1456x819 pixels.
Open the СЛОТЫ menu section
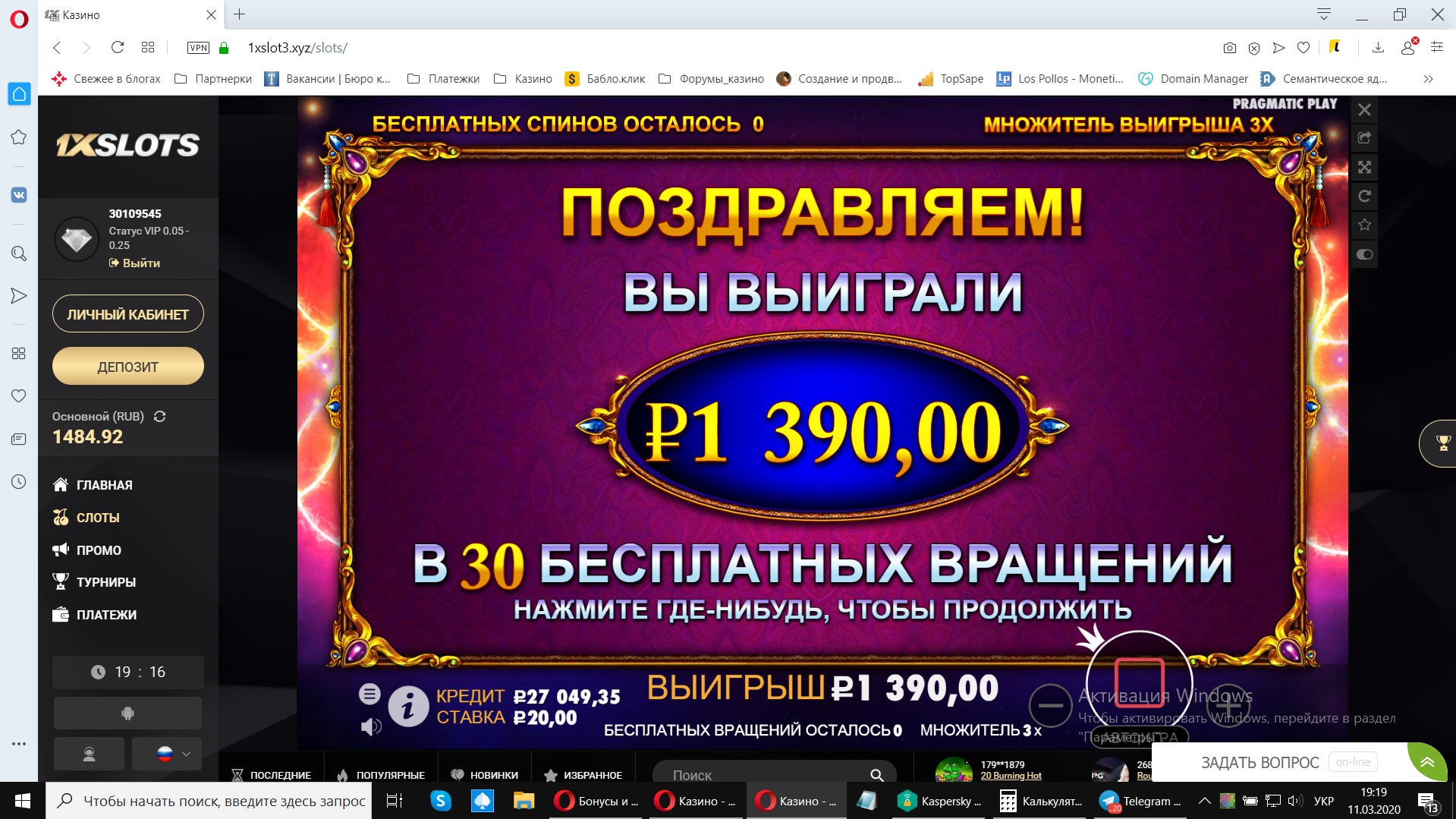tap(98, 518)
